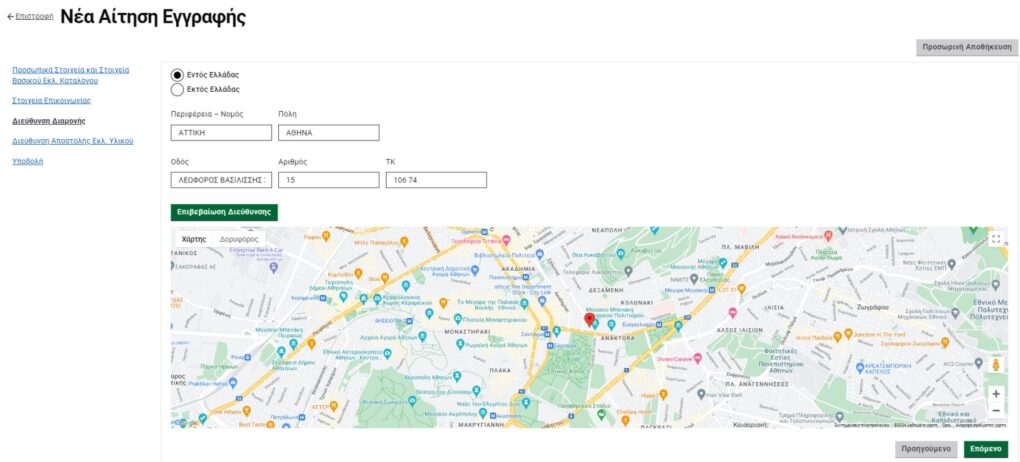
Task: Switch map to Δορυφόρος satellite view
Action: click(239, 239)
